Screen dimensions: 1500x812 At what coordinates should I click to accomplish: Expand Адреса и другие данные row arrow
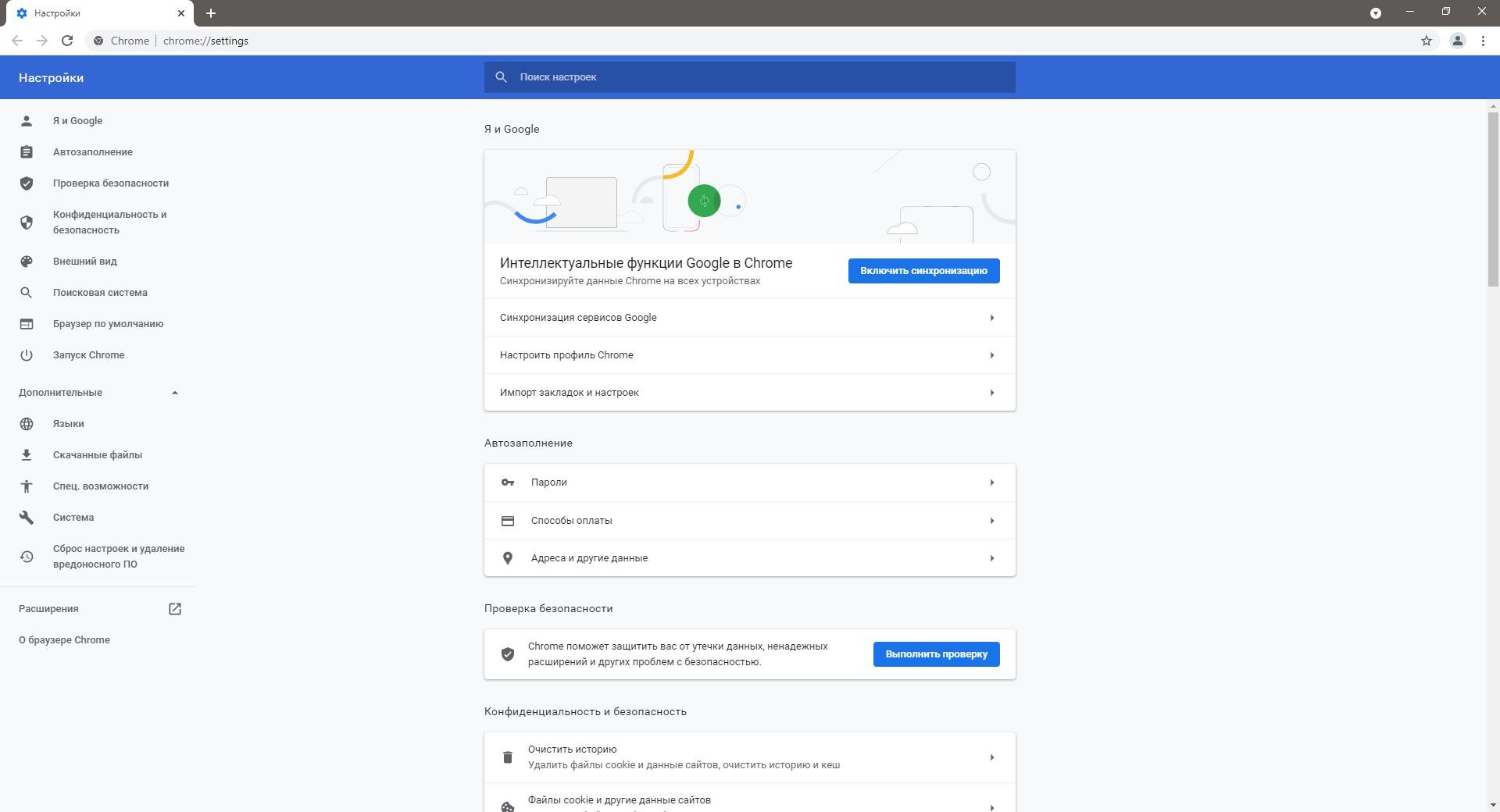click(992, 558)
